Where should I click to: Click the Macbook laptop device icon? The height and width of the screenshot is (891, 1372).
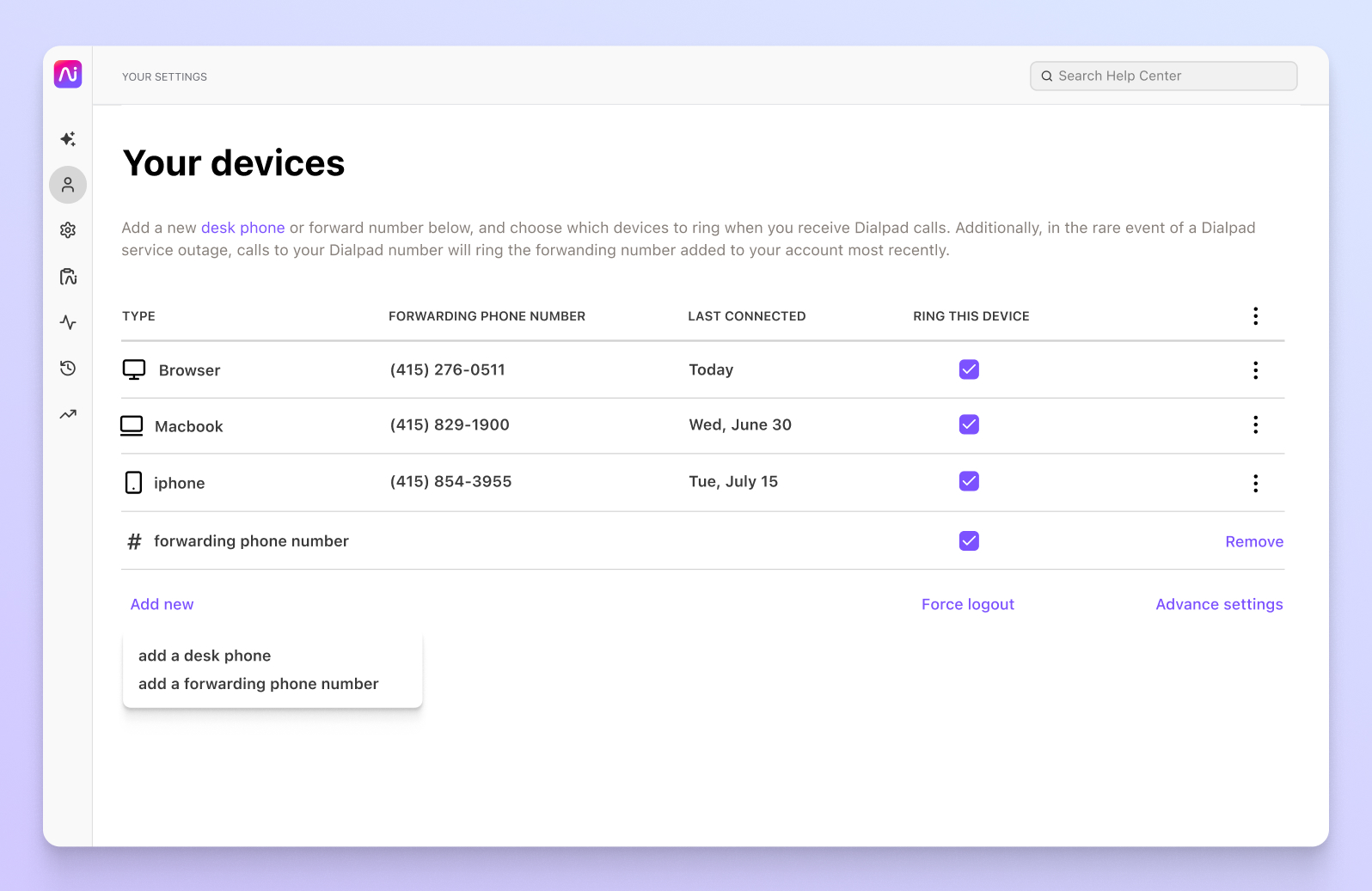[x=132, y=426]
